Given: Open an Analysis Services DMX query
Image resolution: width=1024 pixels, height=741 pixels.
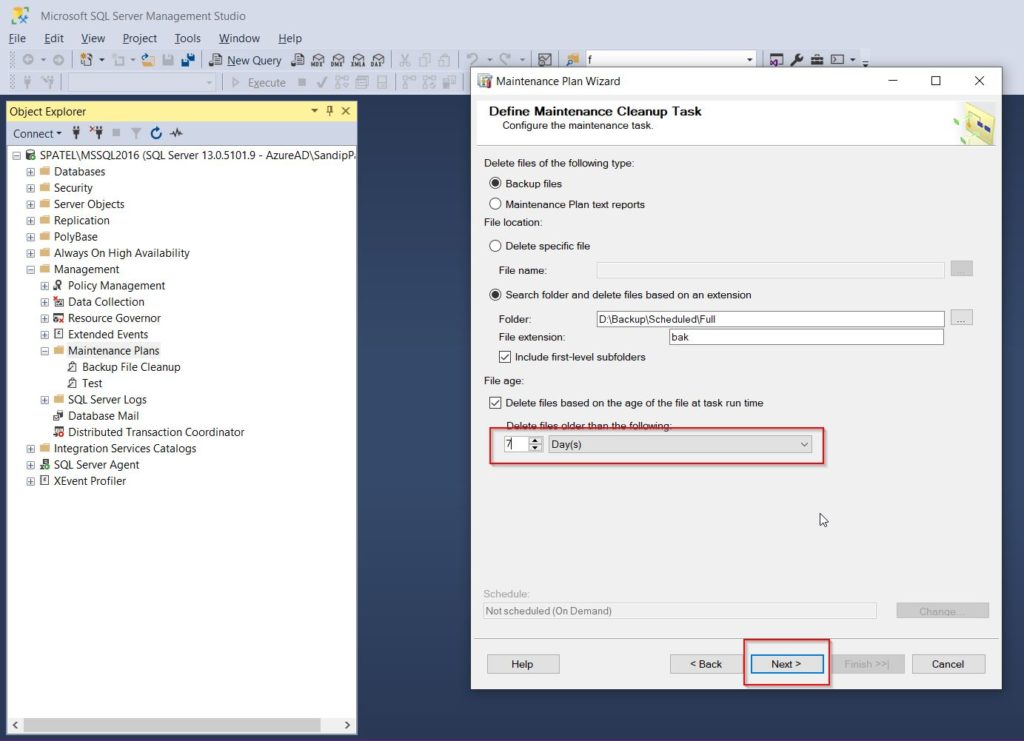Looking at the screenshot, I should pyautogui.click(x=338, y=60).
